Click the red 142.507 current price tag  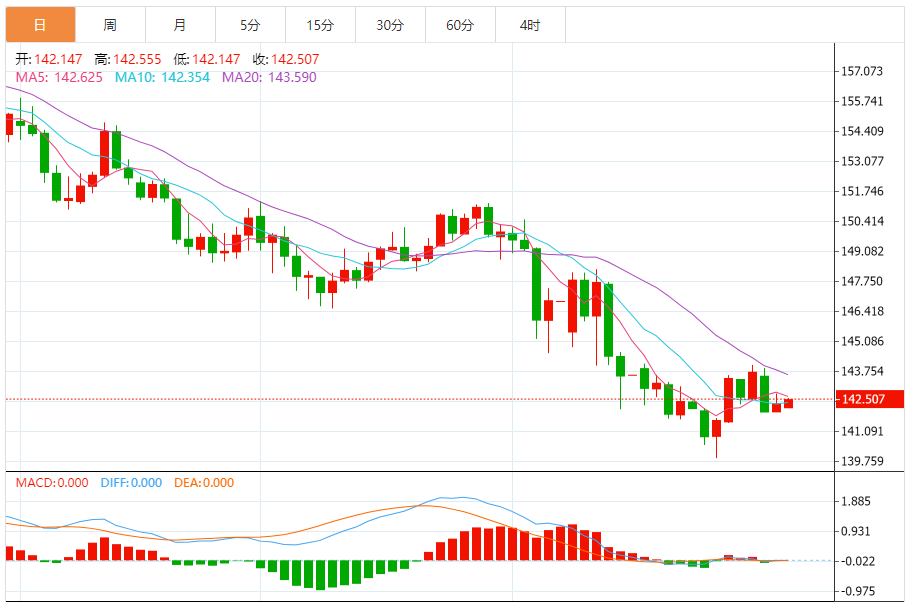[x=870, y=399]
